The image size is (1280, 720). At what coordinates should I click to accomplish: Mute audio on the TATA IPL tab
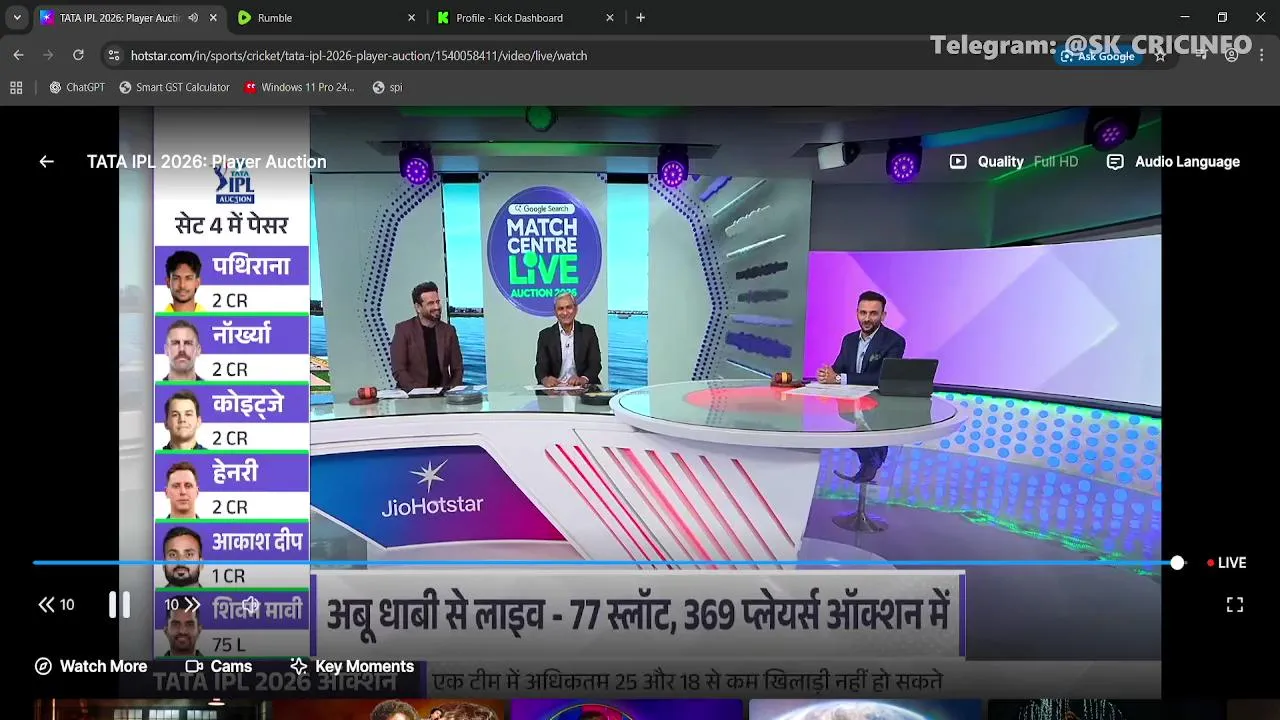coord(193,18)
